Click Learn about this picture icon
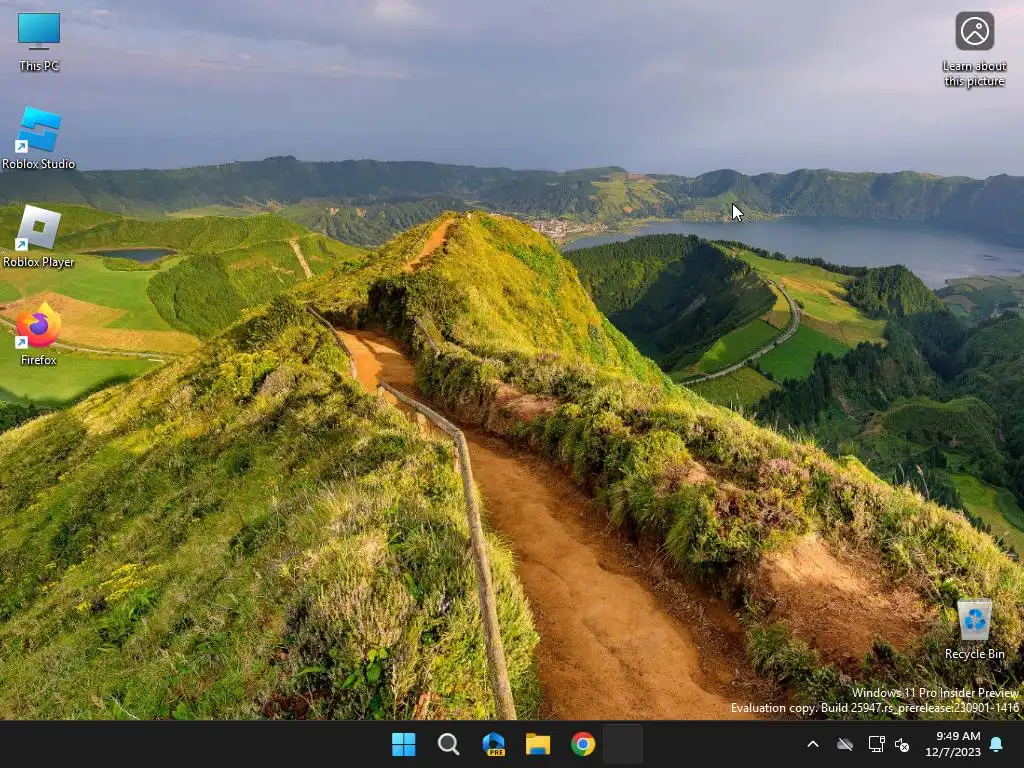The height and width of the screenshot is (768, 1024). tap(974, 50)
